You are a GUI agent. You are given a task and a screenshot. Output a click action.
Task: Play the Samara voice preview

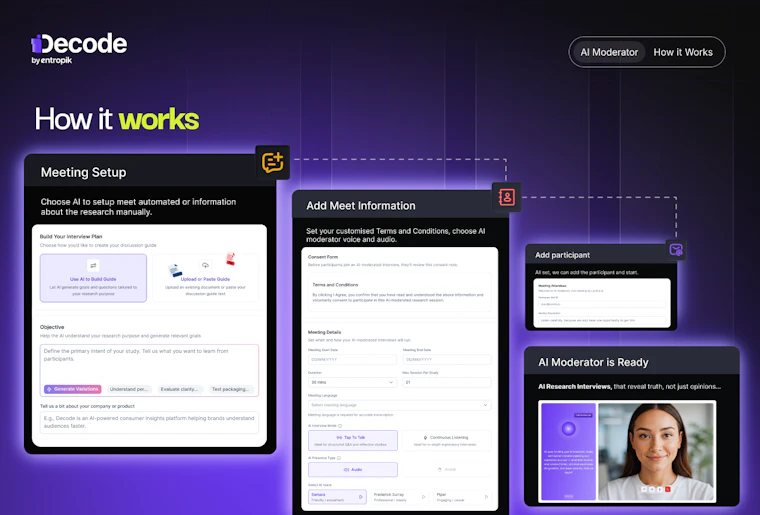coord(361,497)
